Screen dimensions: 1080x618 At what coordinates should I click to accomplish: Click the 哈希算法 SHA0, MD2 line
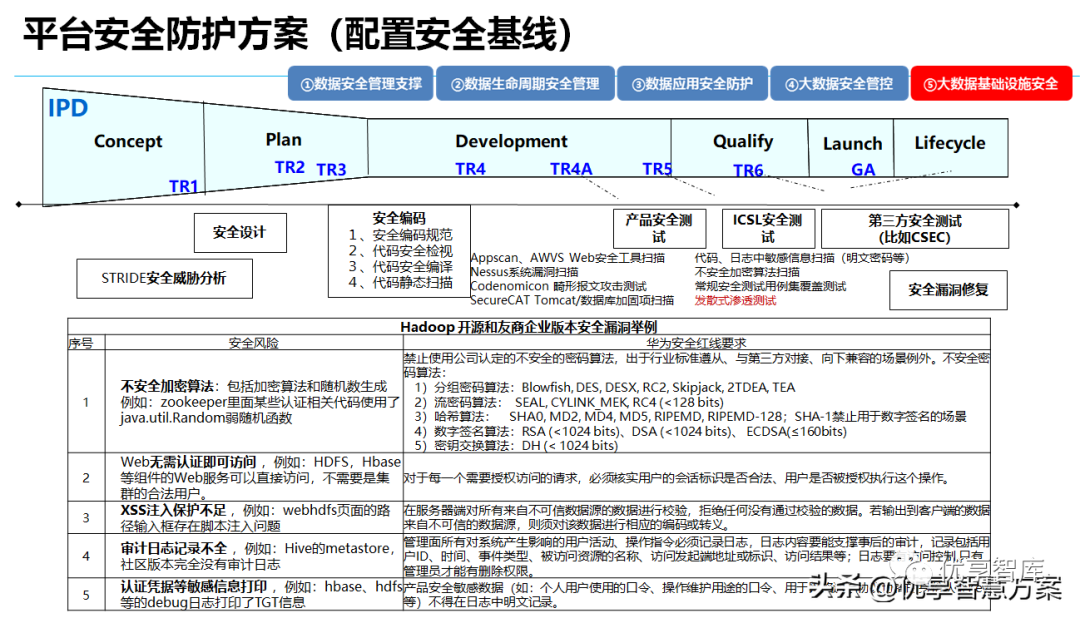[x=690, y=417]
